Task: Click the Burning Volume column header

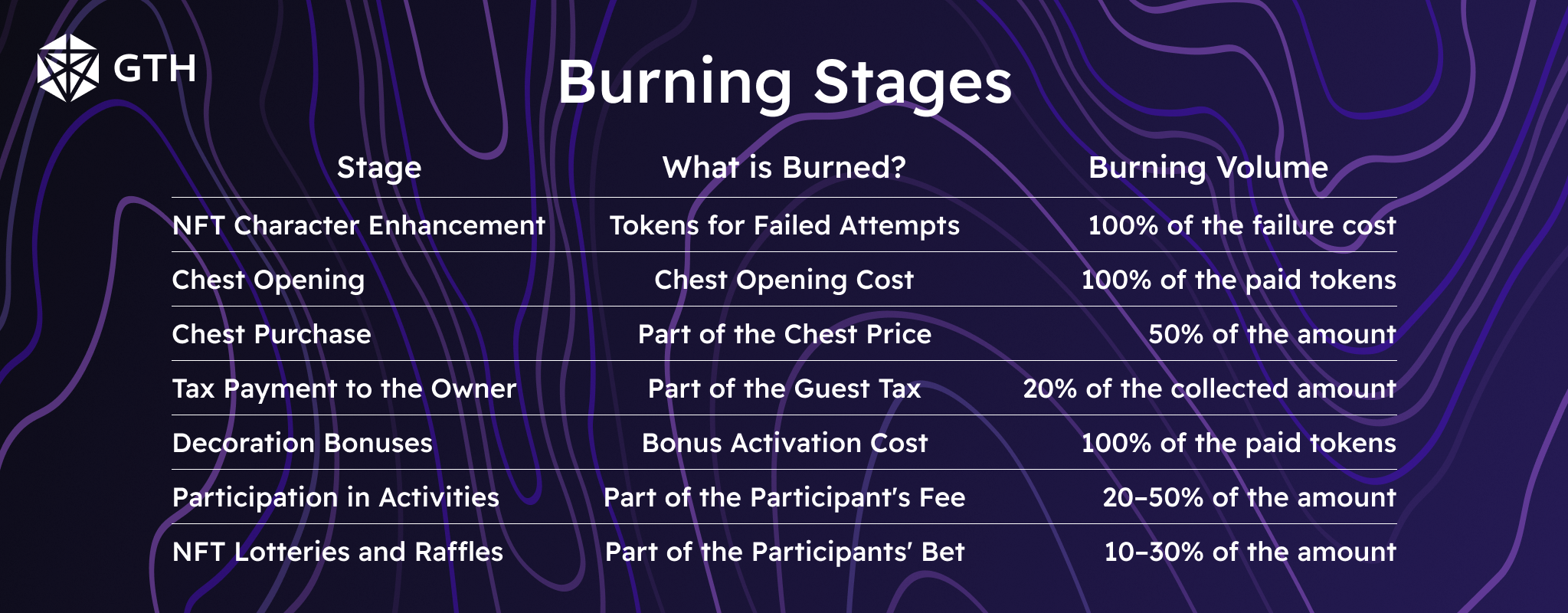Action: (1208, 168)
